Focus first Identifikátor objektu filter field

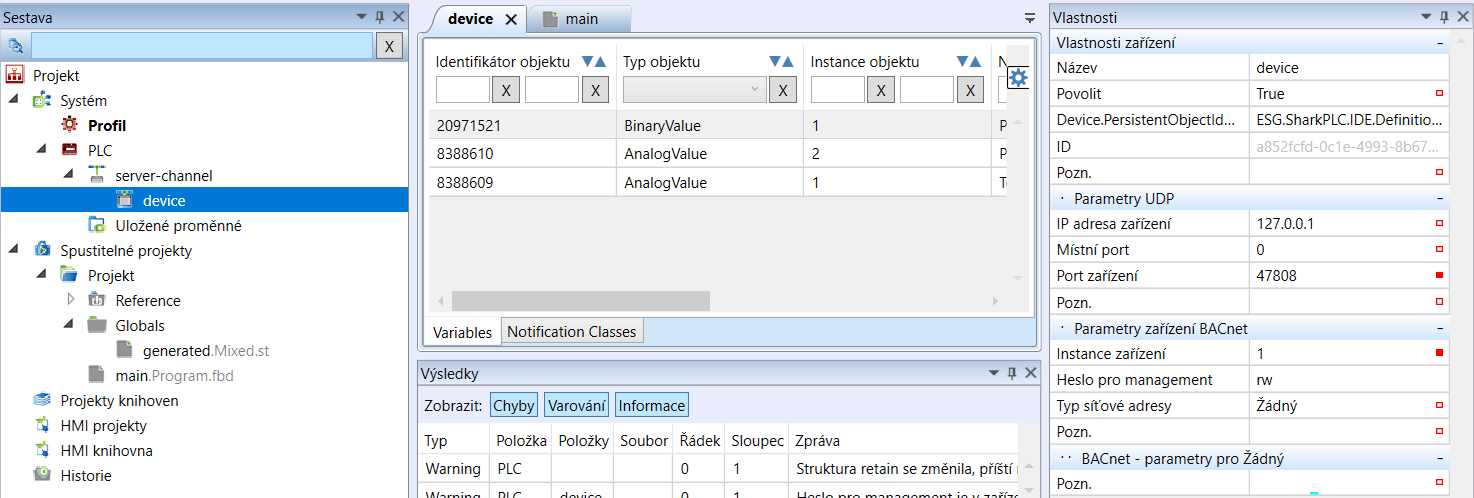[463, 90]
